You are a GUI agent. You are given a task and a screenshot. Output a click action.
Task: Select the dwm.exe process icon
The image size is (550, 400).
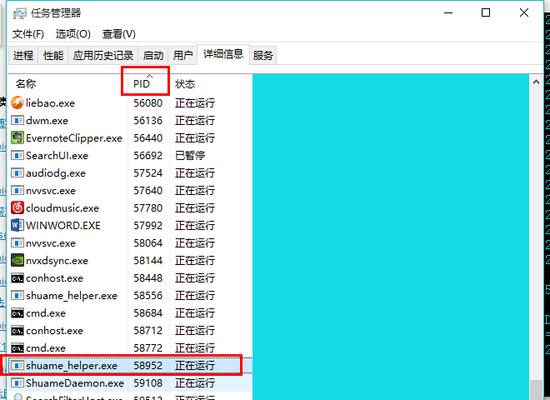pyautogui.click(x=17, y=120)
